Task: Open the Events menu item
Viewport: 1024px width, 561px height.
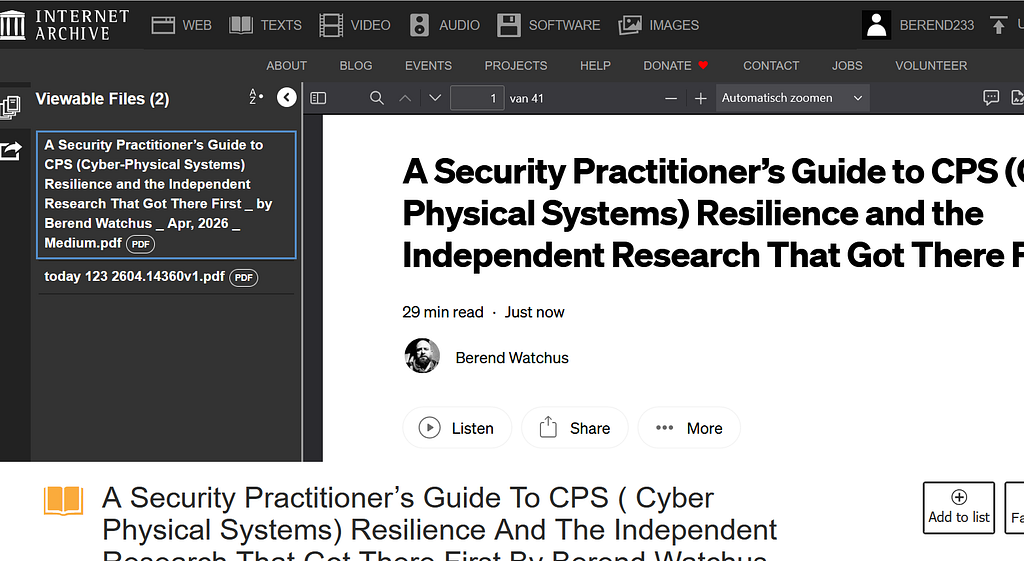Action: (428, 66)
